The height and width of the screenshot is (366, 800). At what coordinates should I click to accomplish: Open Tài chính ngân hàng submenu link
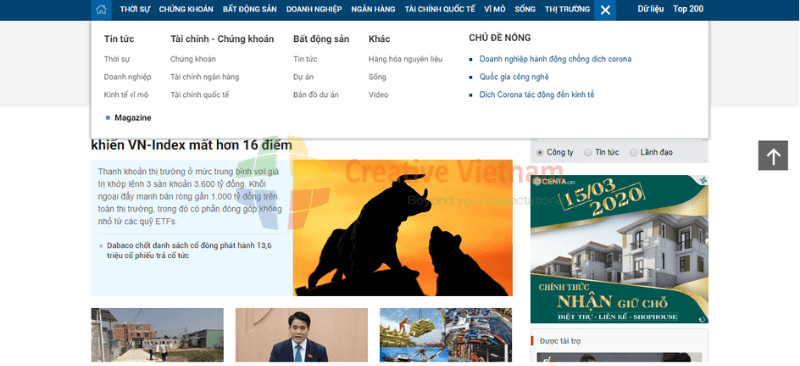tap(205, 77)
